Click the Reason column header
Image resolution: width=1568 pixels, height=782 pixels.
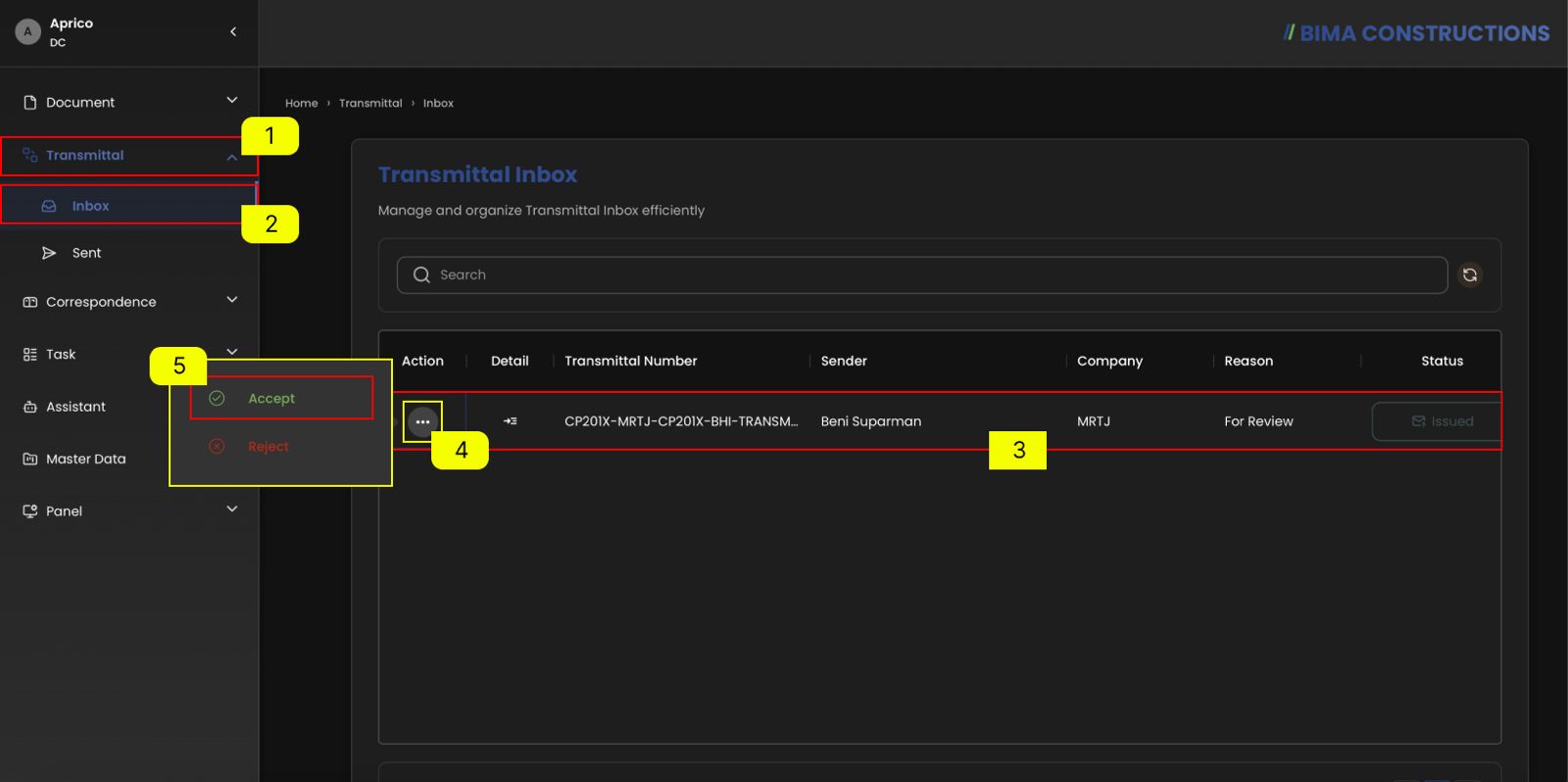pyautogui.click(x=1249, y=361)
